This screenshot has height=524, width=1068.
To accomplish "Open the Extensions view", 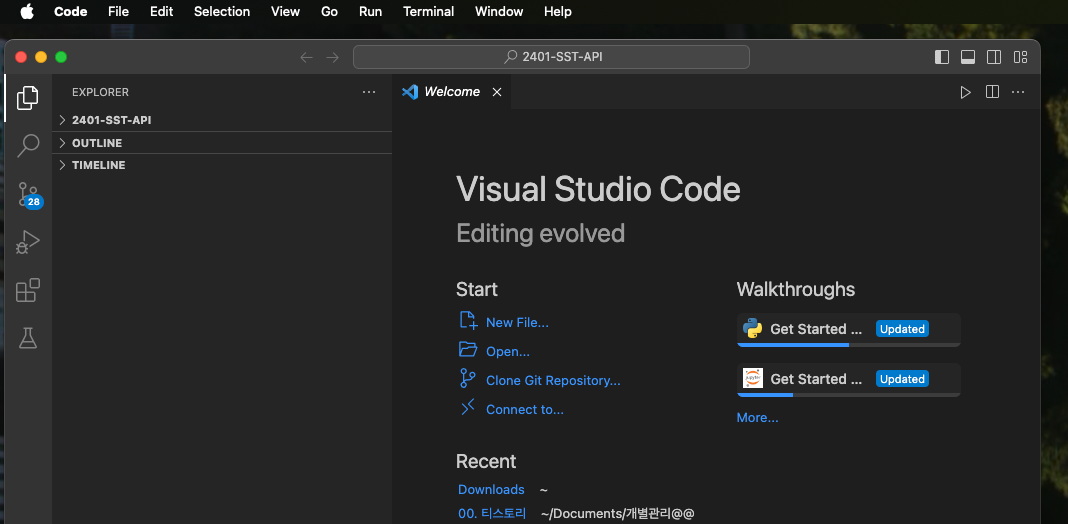I will click(28, 290).
